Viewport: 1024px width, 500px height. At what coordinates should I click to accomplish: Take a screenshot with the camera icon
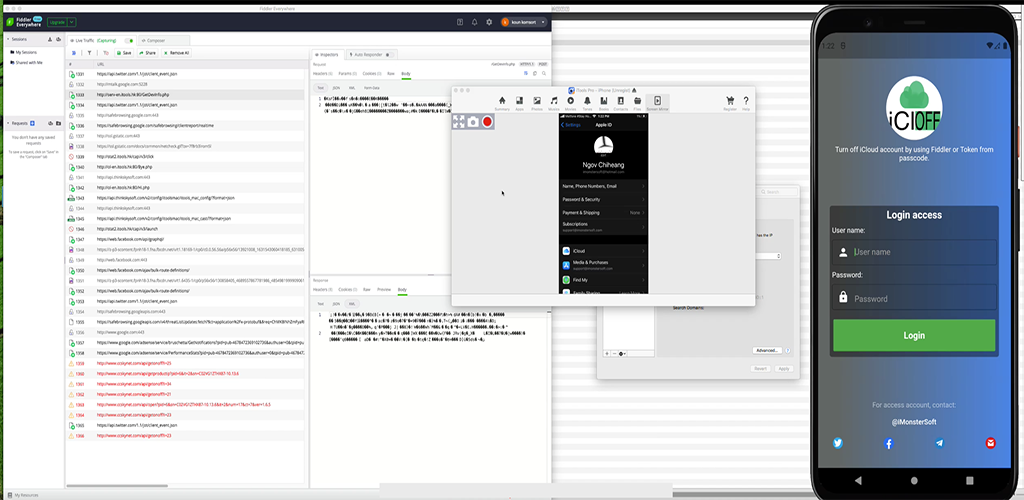473,121
